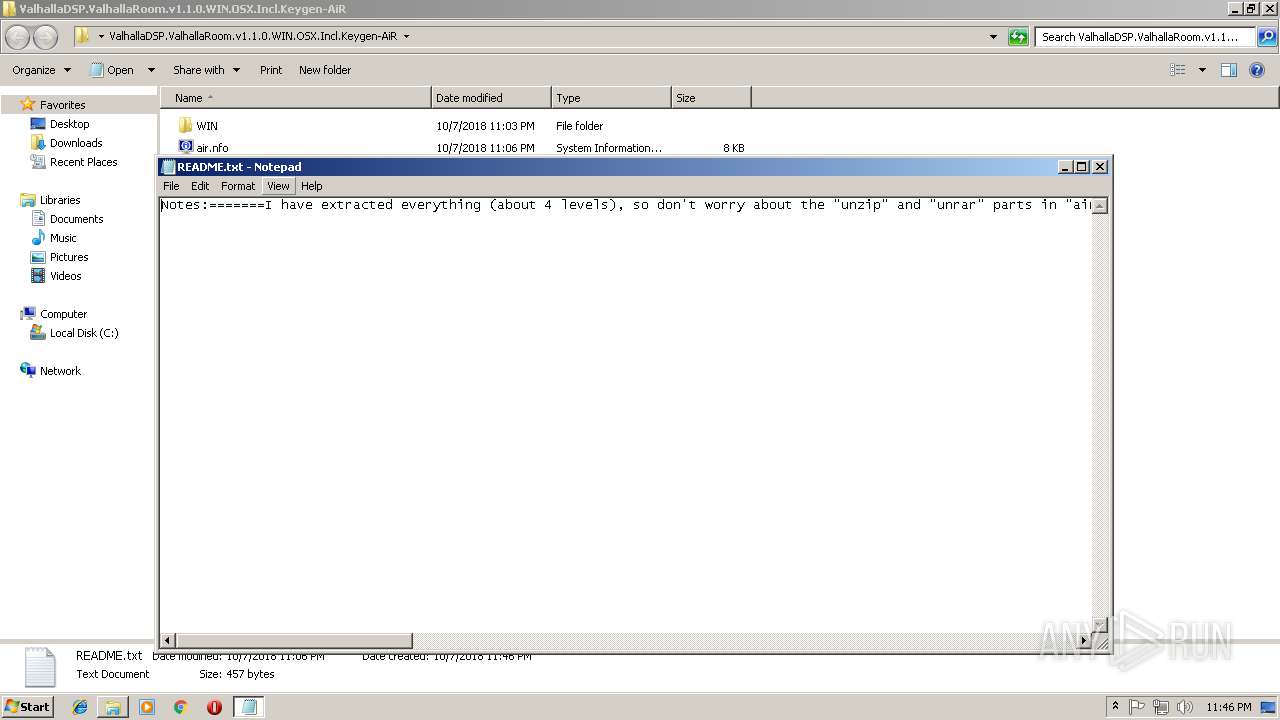1280x720 pixels.
Task: Click the Explorer Back navigation button
Action: [x=18, y=37]
